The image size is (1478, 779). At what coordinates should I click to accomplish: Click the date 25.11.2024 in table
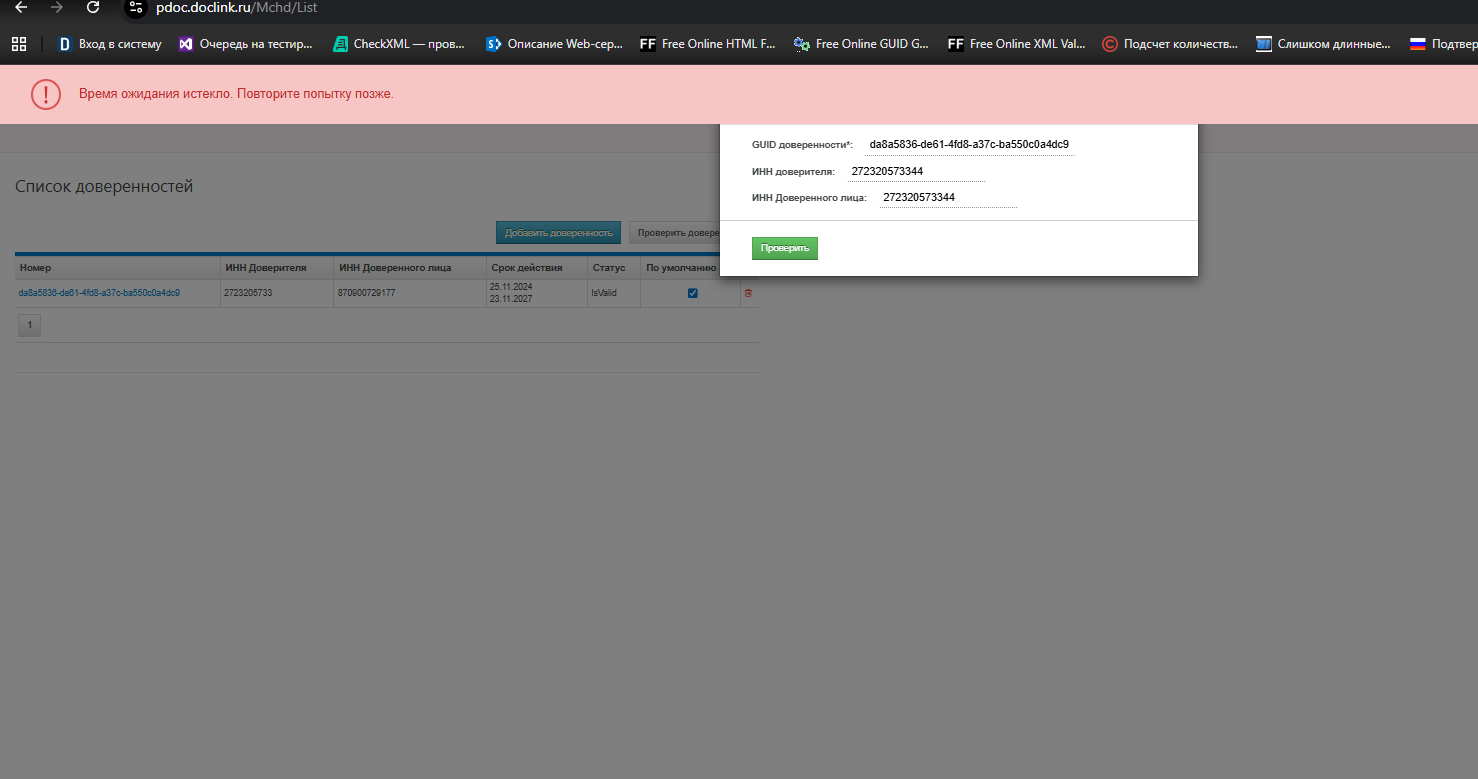click(x=511, y=287)
